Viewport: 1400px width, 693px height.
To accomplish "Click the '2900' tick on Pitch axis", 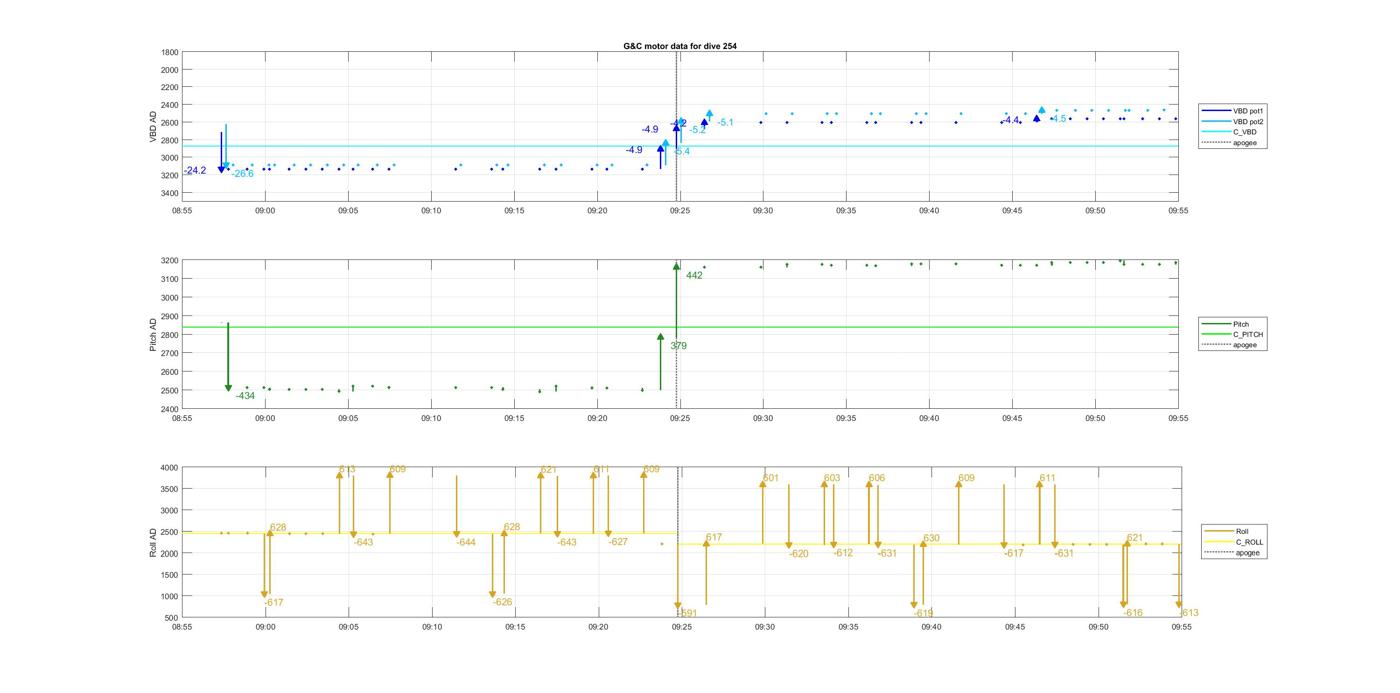I will [x=169, y=316].
